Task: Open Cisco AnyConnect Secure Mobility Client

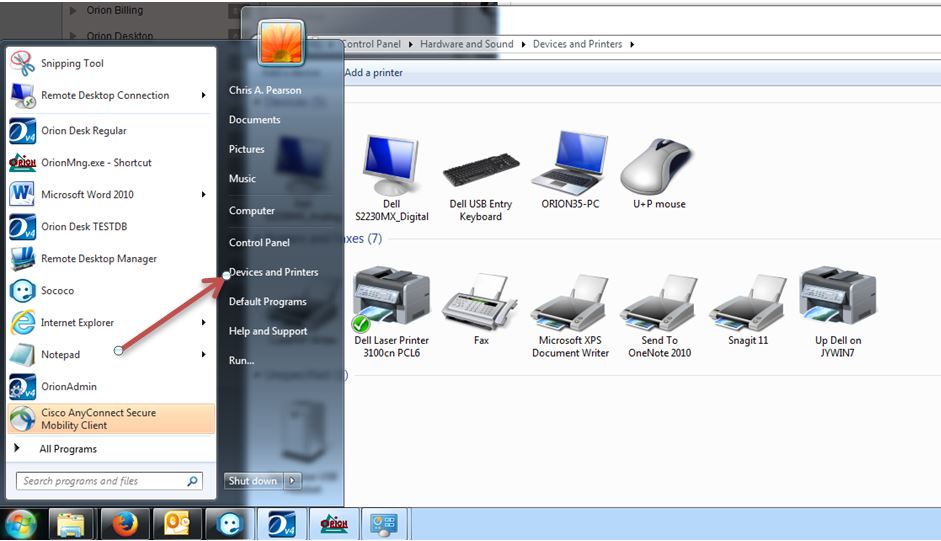Action: pos(111,419)
